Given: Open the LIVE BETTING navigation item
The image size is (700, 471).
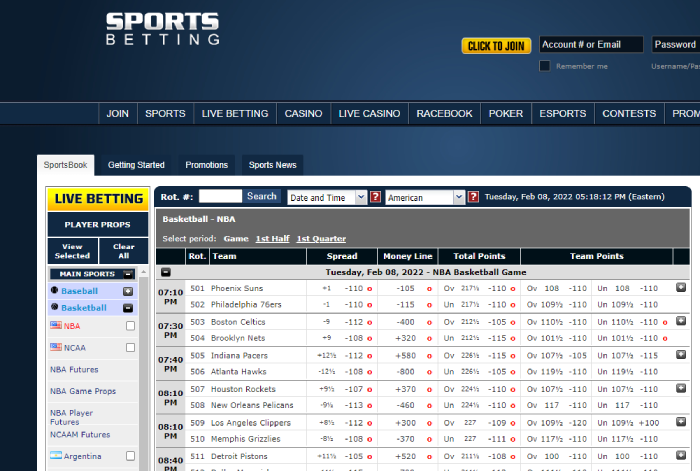Looking at the screenshot, I should click(235, 113).
